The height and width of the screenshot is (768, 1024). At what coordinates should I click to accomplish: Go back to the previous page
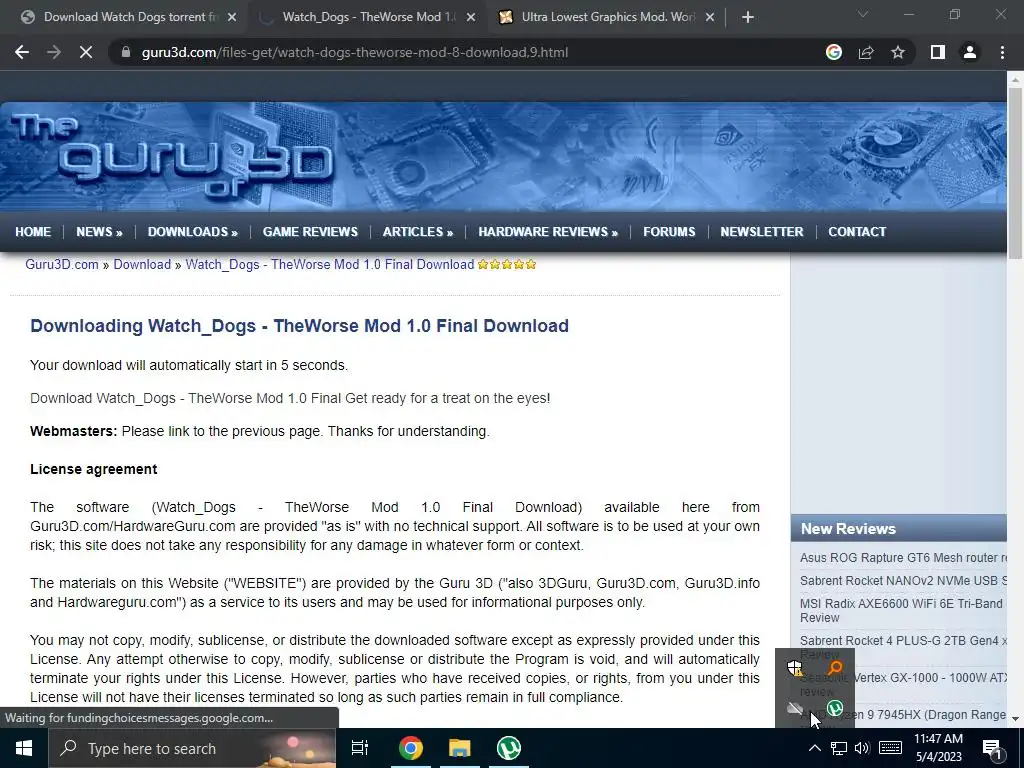point(22,52)
